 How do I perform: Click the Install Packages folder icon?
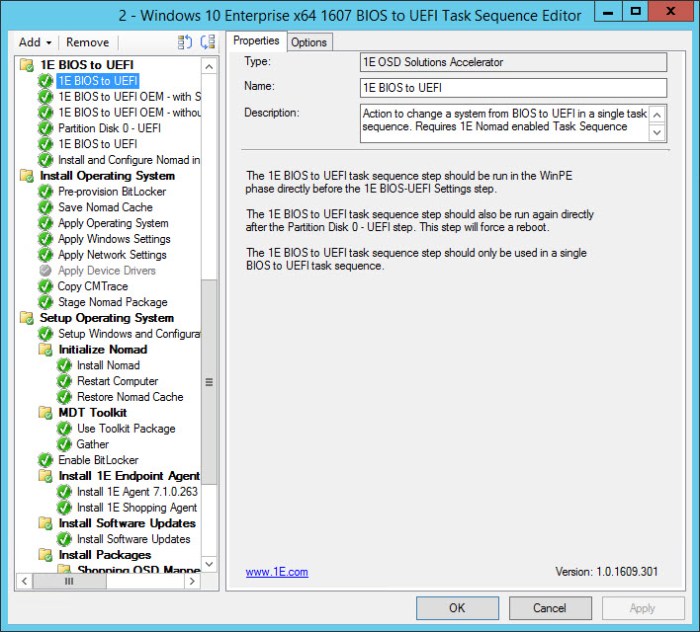click(x=46, y=555)
